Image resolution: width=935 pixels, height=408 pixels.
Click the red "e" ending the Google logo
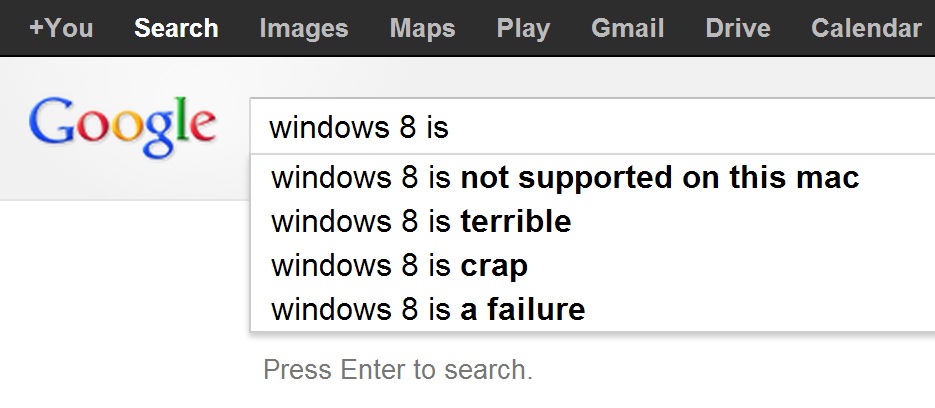pyautogui.click(x=201, y=127)
